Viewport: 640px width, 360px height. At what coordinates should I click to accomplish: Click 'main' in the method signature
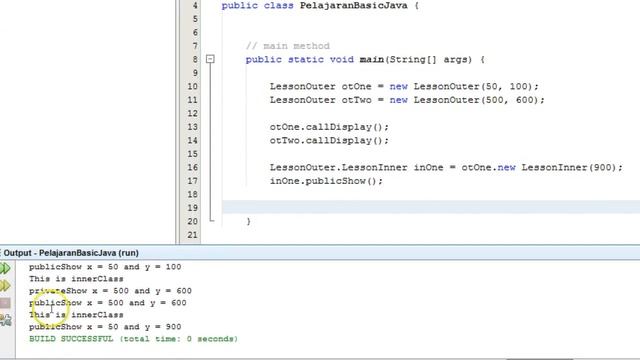tap(371, 60)
